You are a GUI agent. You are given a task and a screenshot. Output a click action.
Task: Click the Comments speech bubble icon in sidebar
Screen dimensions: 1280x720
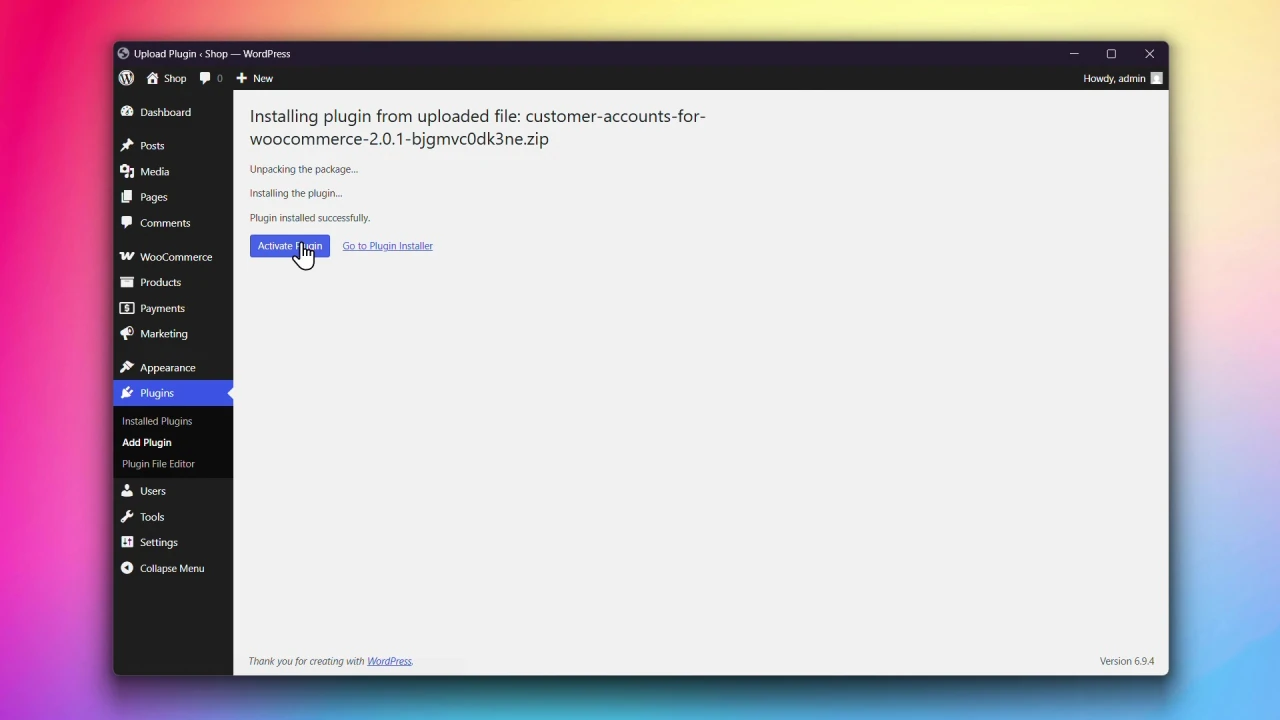127,223
